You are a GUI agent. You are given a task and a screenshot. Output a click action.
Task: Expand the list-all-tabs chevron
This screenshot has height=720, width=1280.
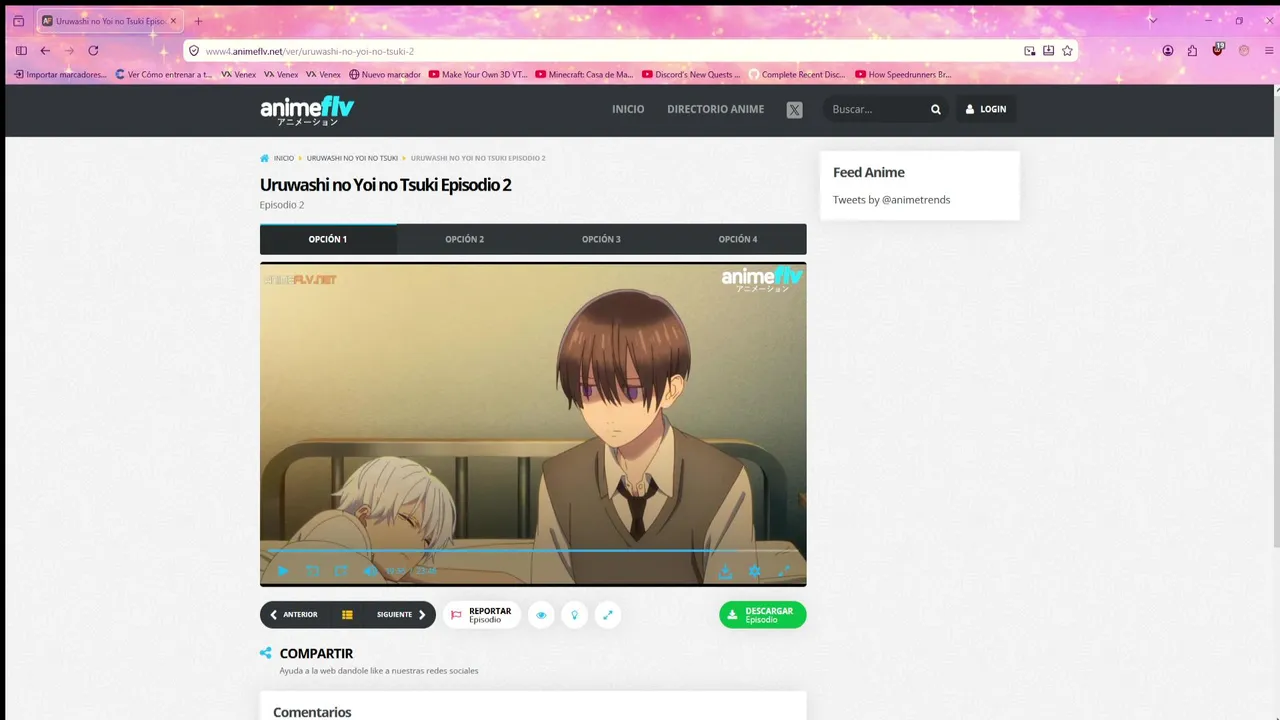[1153, 21]
